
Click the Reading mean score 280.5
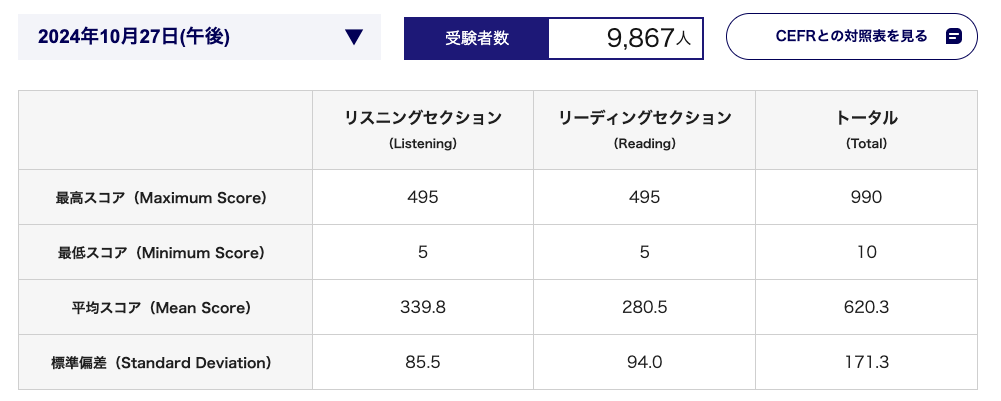pos(645,308)
